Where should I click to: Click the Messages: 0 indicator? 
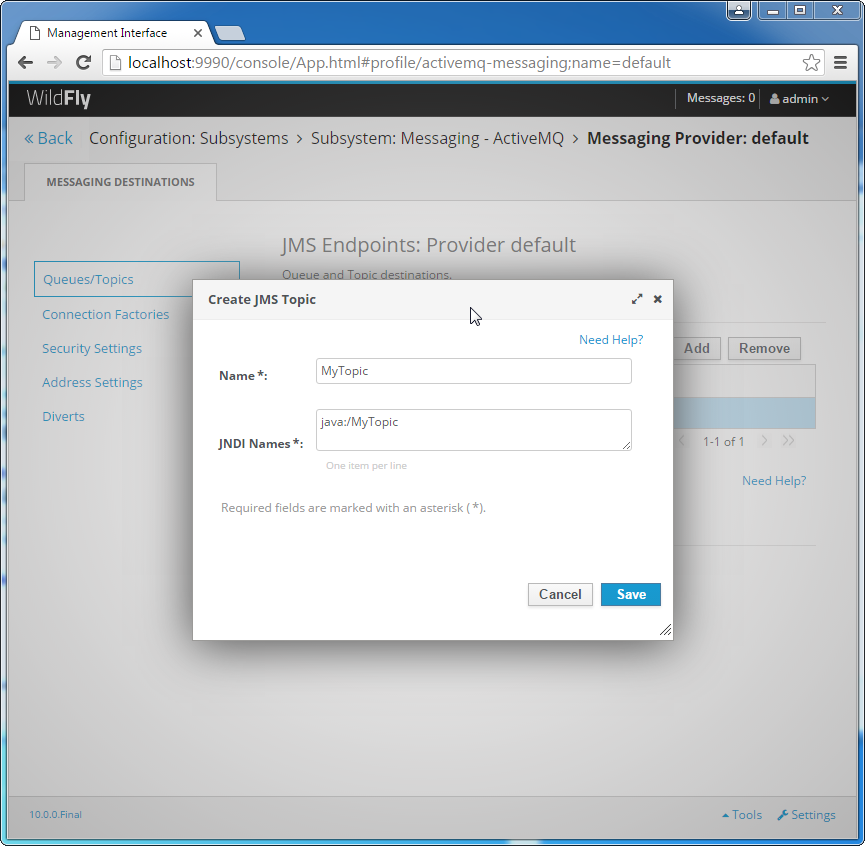pos(720,98)
